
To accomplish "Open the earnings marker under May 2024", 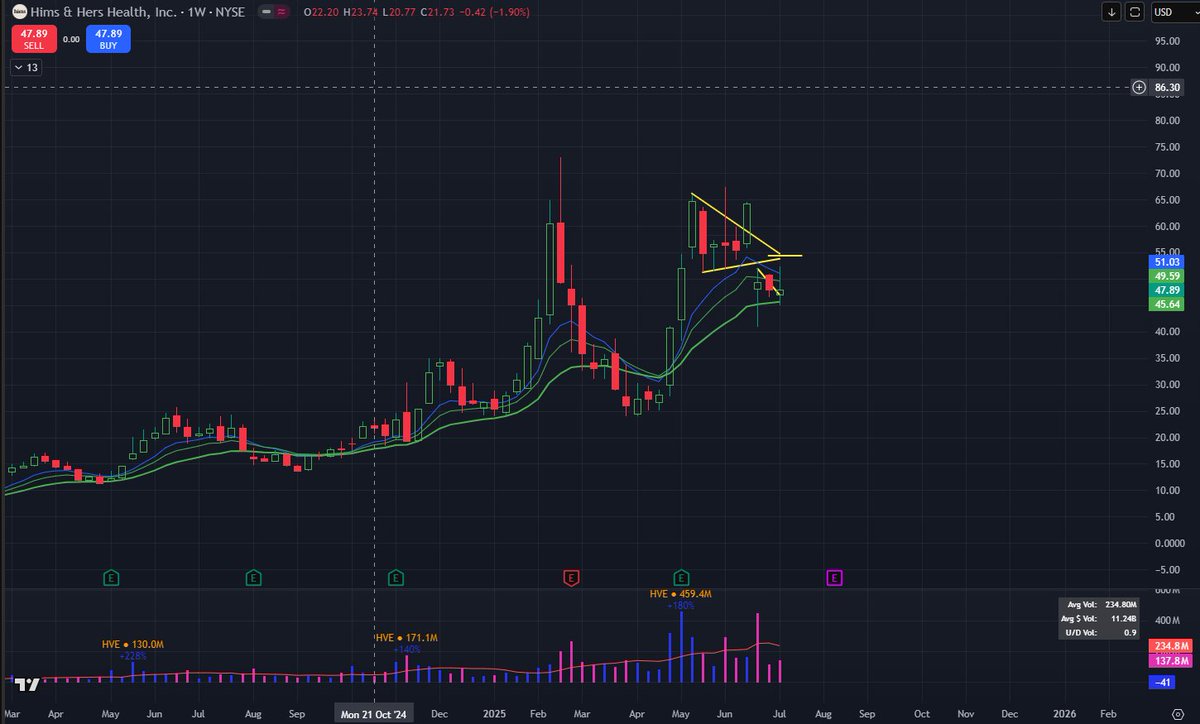I will (x=112, y=577).
